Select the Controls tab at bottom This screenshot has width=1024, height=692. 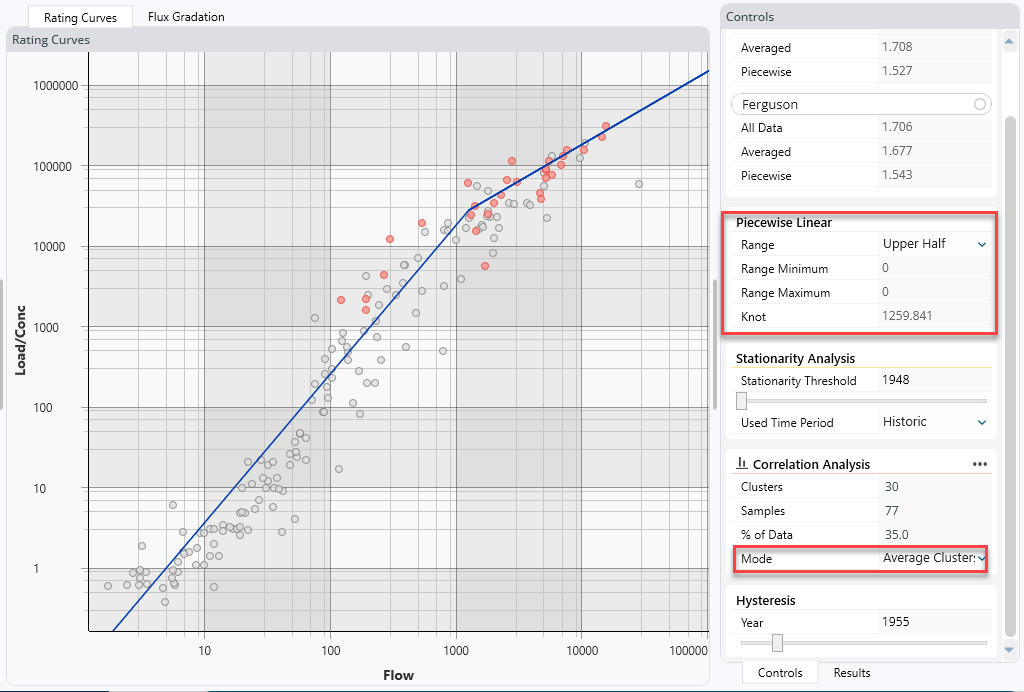tap(779, 673)
